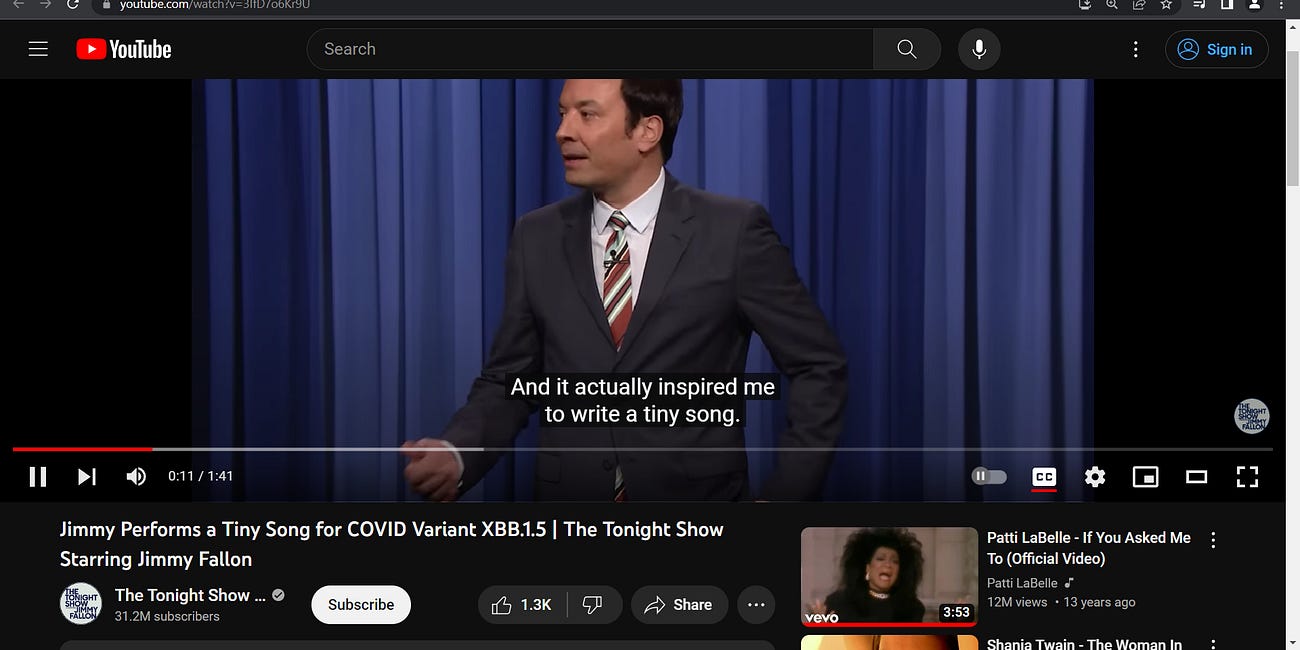The height and width of the screenshot is (650, 1300).
Task: Open more actions beside Share
Action: (756, 604)
